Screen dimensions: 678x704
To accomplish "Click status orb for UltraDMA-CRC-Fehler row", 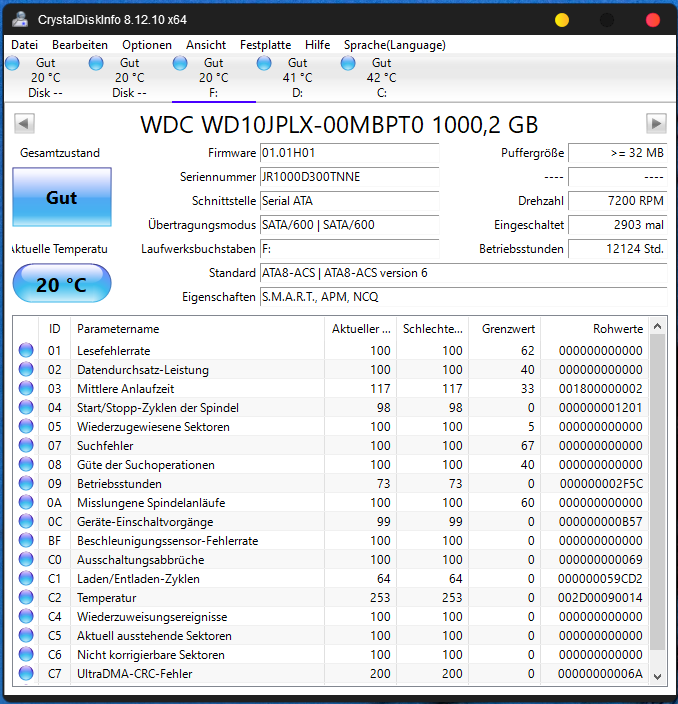I will 26,673.
